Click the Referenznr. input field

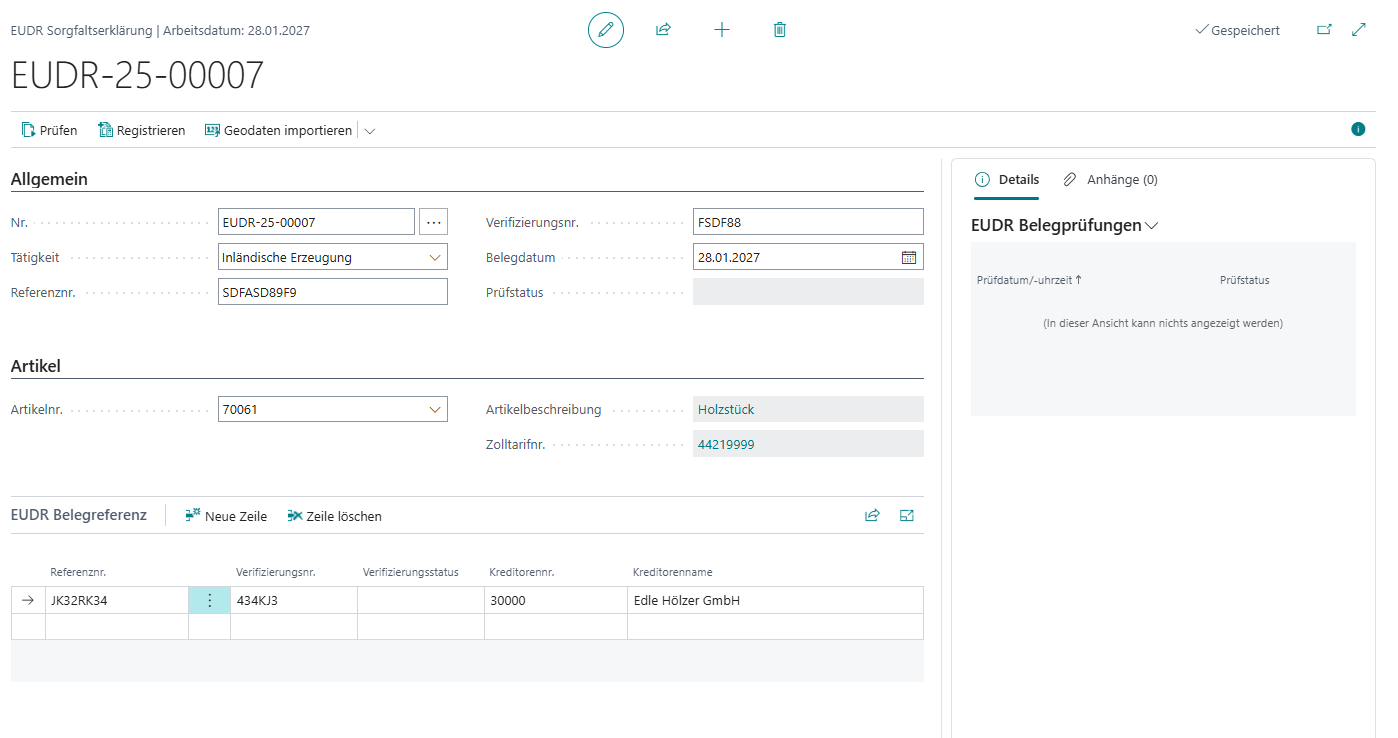tap(332, 292)
